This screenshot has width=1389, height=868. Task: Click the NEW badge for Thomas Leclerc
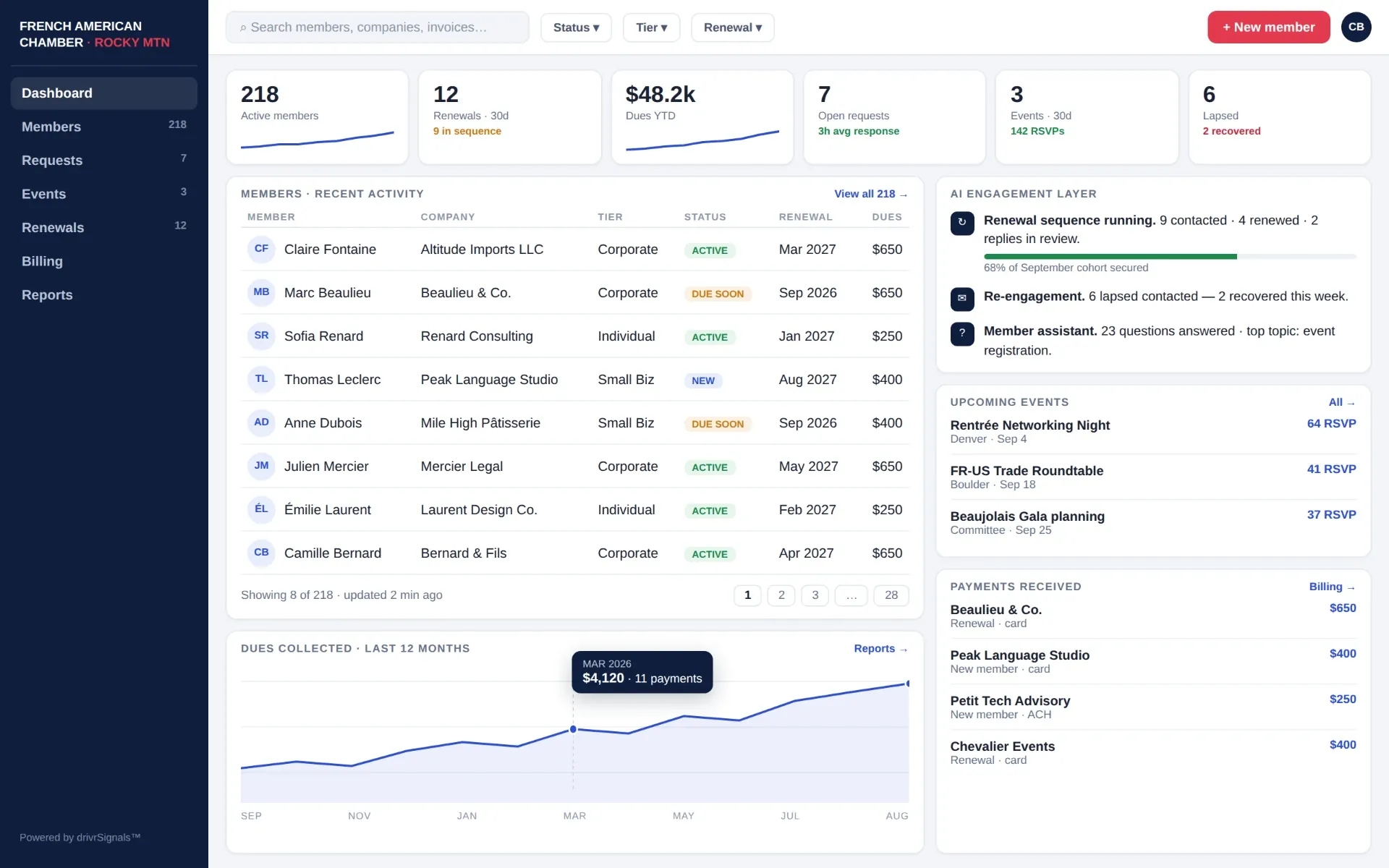click(703, 380)
